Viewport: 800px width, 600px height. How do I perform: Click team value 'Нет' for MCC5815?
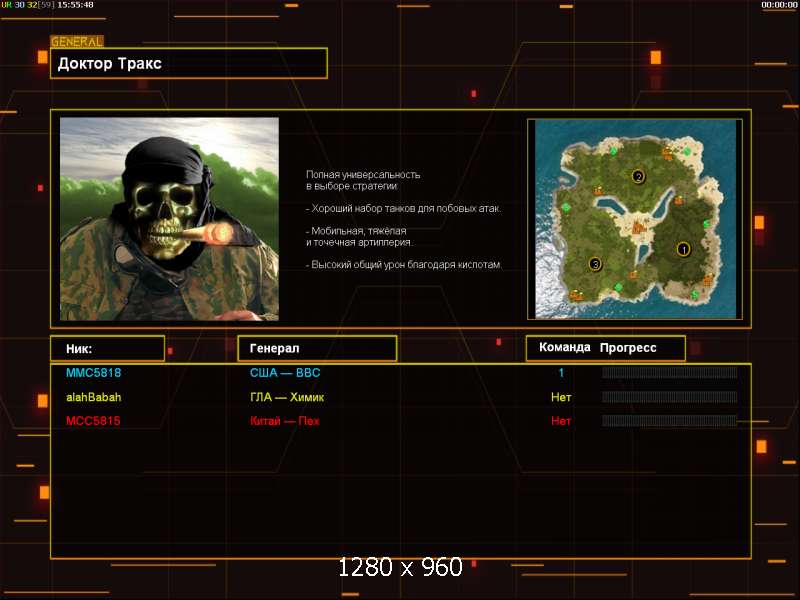tap(561, 421)
